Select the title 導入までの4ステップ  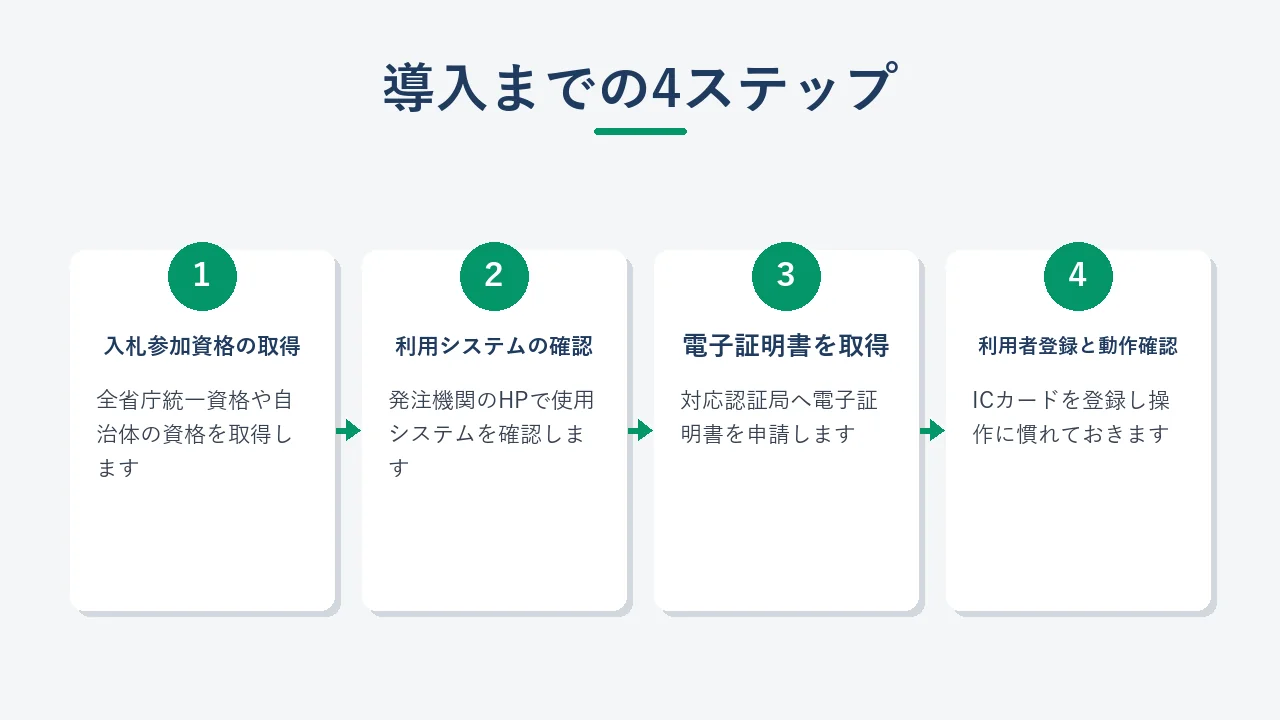pyautogui.click(x=640, y=88)
